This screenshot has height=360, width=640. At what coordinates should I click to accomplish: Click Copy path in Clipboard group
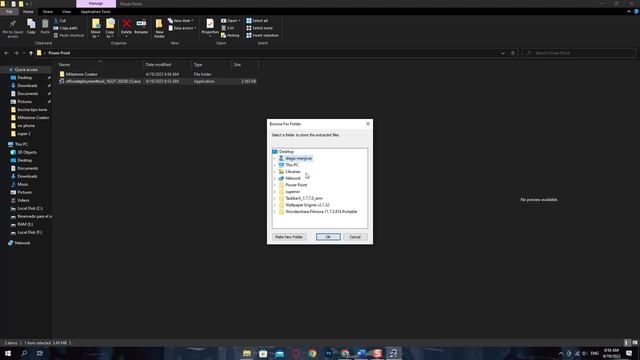point(65,28)
